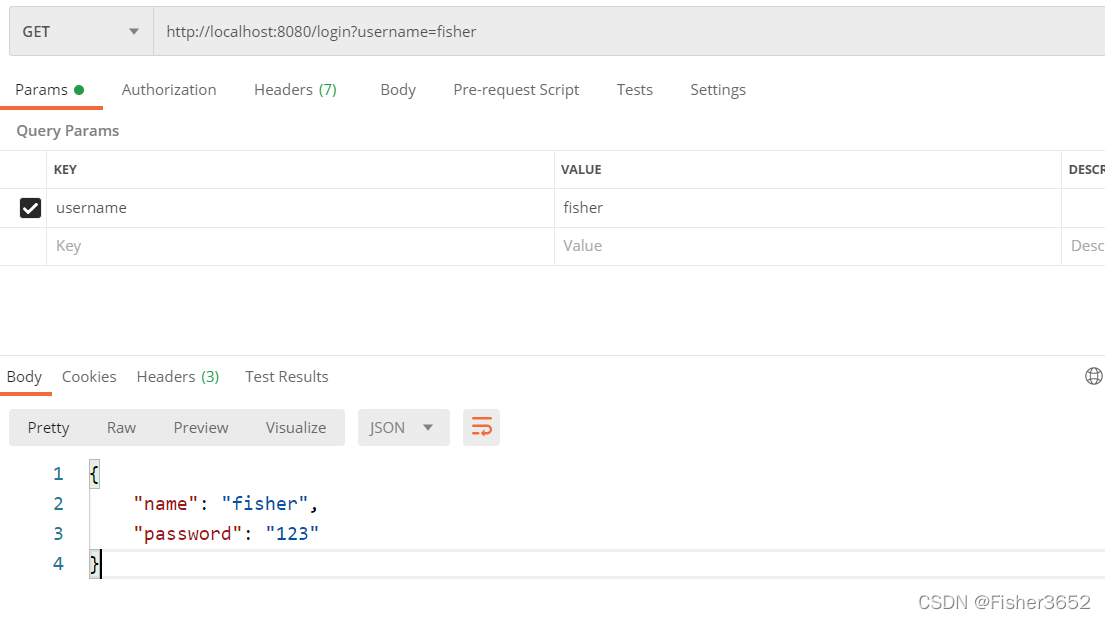Screen dimensions: 1105x619
Task: Switch to the Params tab
Action: pyautogui.click(x=50, y=90)
